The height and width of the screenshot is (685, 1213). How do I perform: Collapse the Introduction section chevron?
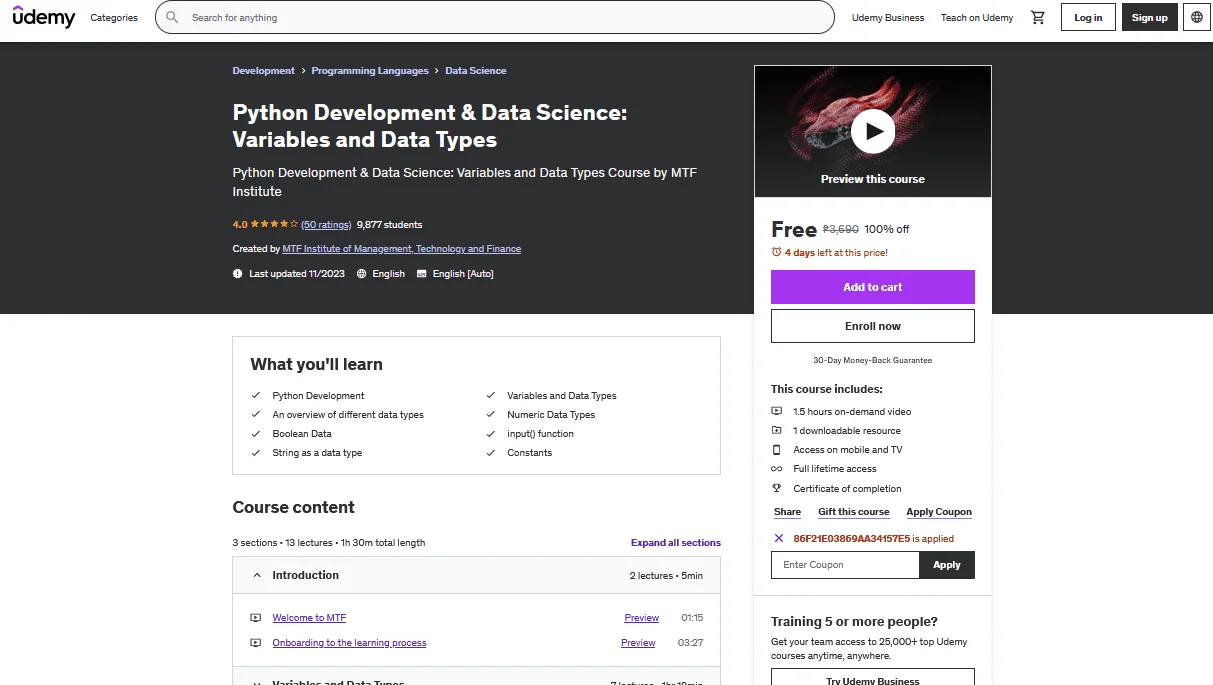pos(257,575)
